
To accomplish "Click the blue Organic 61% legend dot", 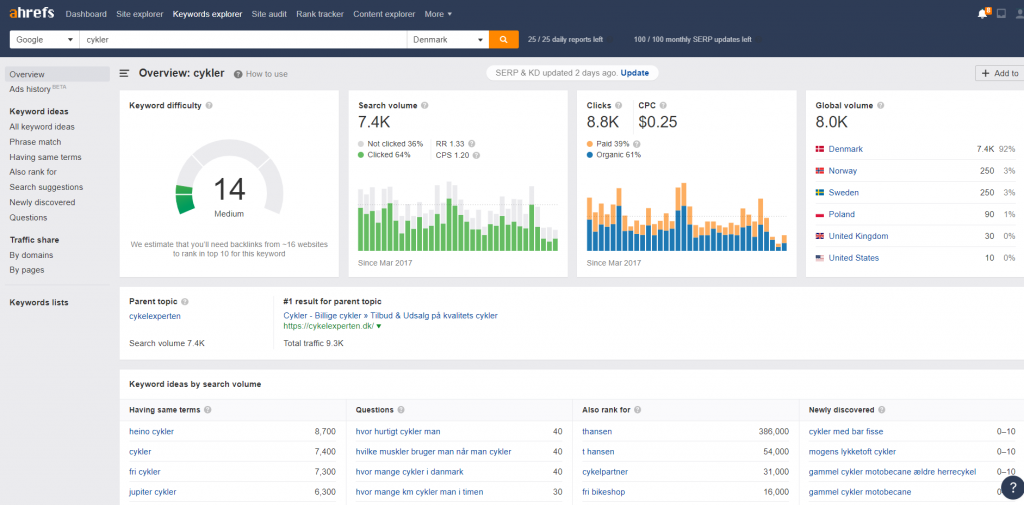I will [590, 155].
